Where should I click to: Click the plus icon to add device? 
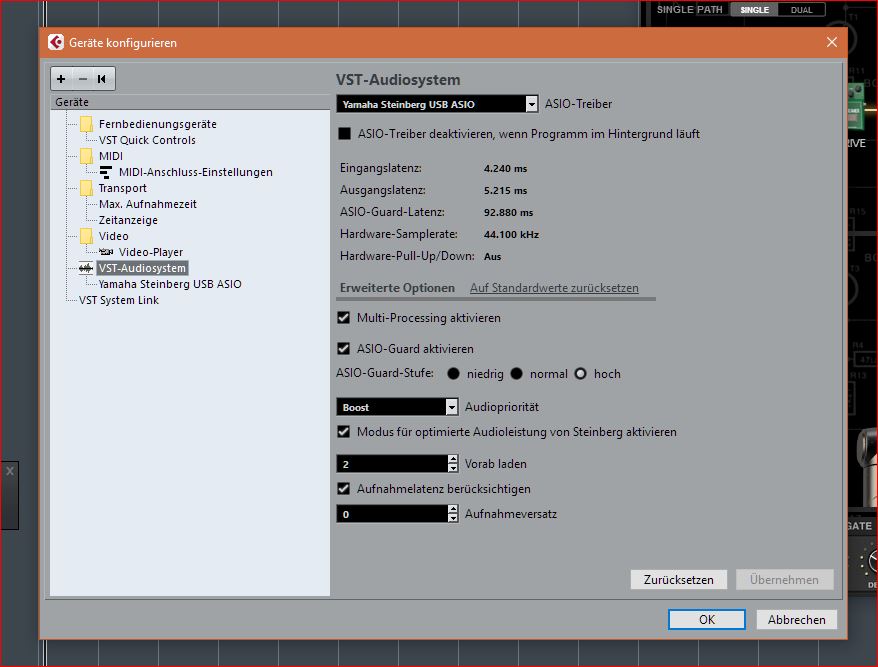tap(62, 79)
